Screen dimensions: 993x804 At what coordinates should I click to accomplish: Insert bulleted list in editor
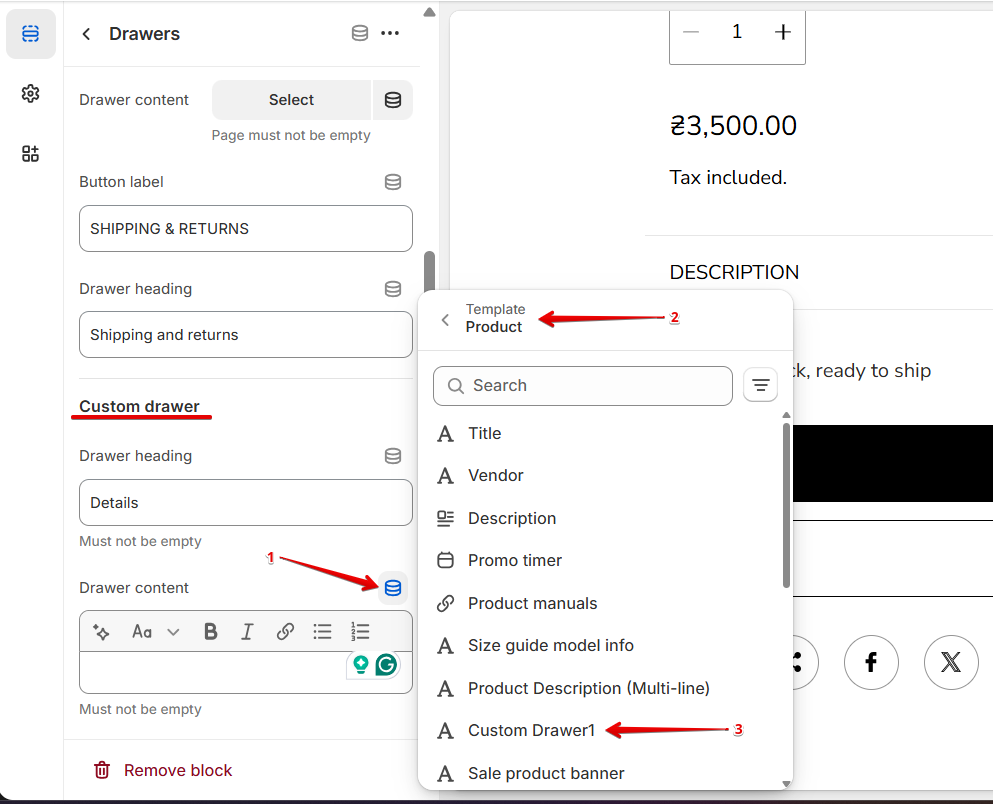tap(322, 632)
